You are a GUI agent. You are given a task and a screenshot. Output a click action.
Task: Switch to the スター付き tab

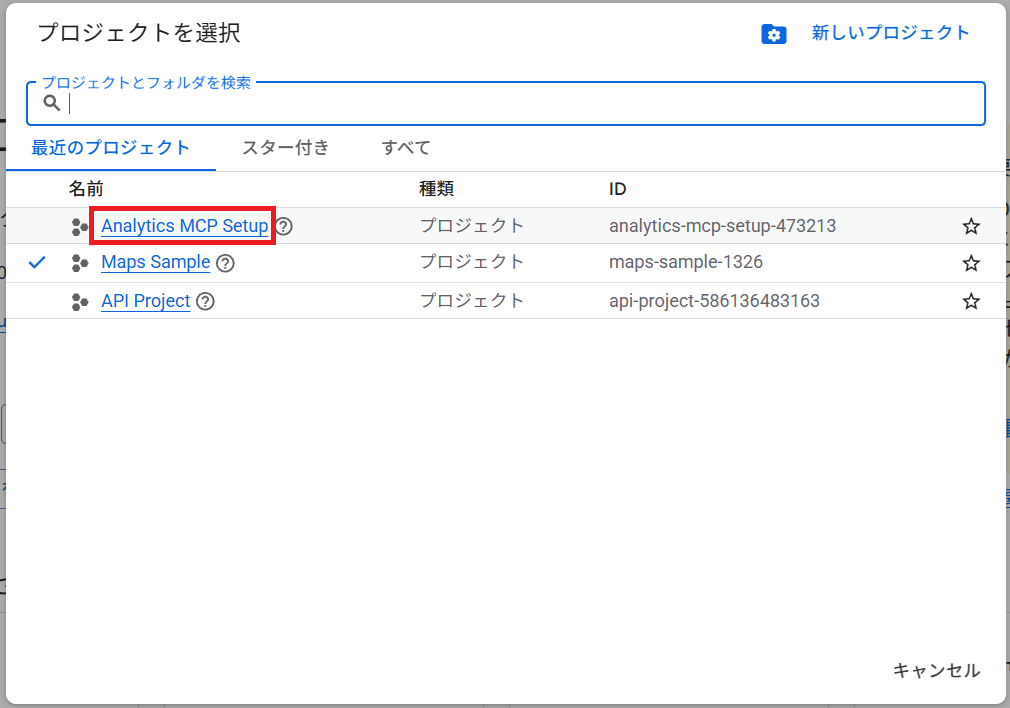285,148
